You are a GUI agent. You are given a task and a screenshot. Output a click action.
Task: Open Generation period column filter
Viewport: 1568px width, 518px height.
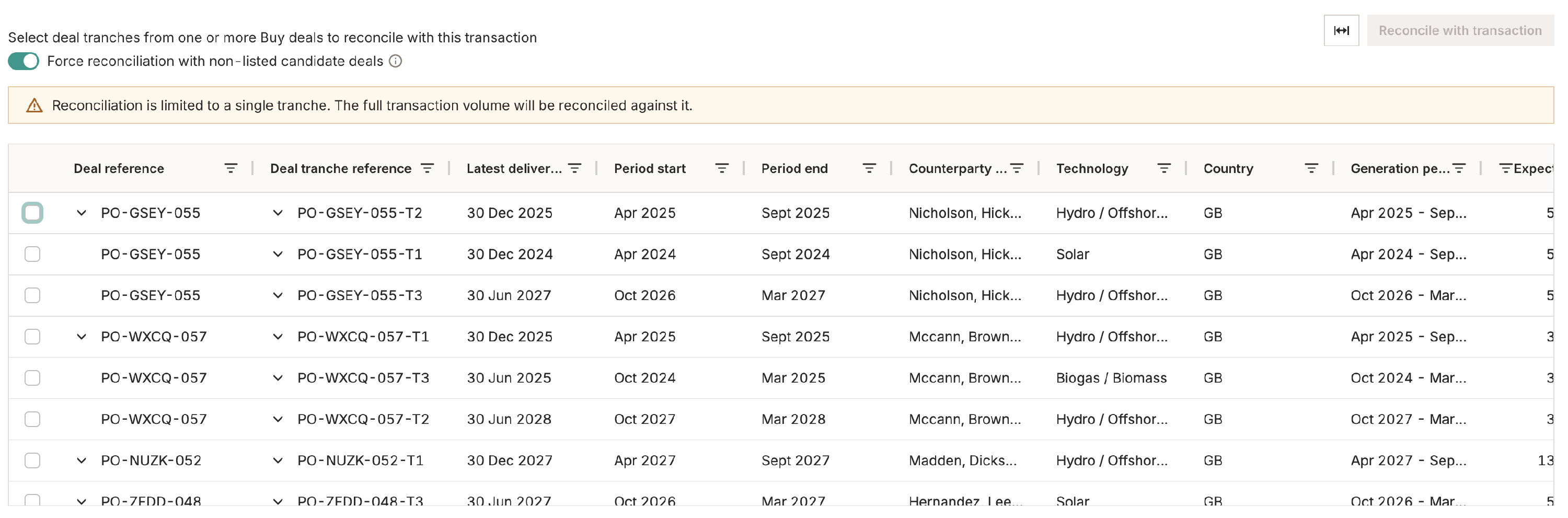pyautogui.click(x=1458, y=169)
